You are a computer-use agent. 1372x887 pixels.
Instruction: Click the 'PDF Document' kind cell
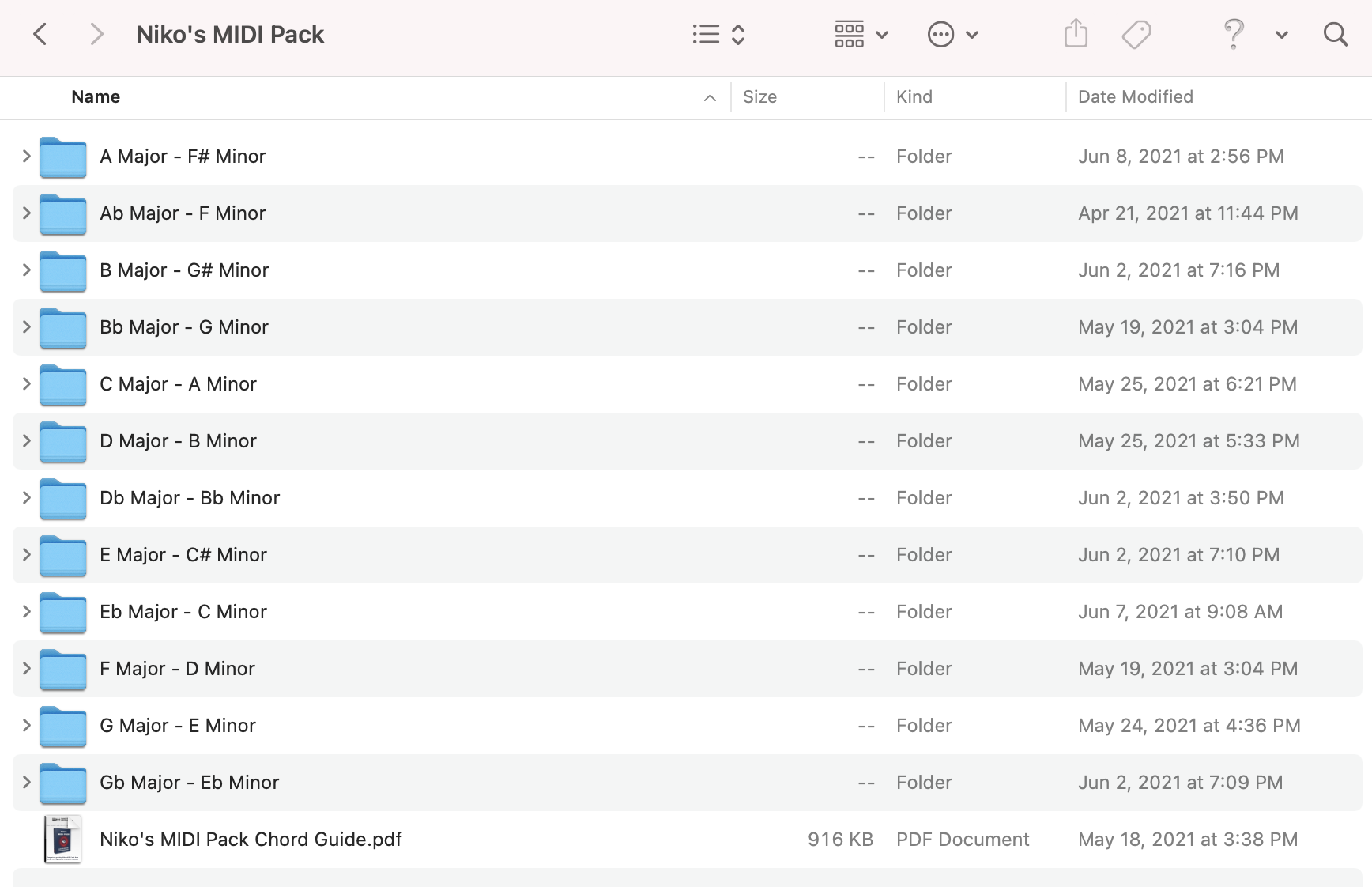coord(963,840)
